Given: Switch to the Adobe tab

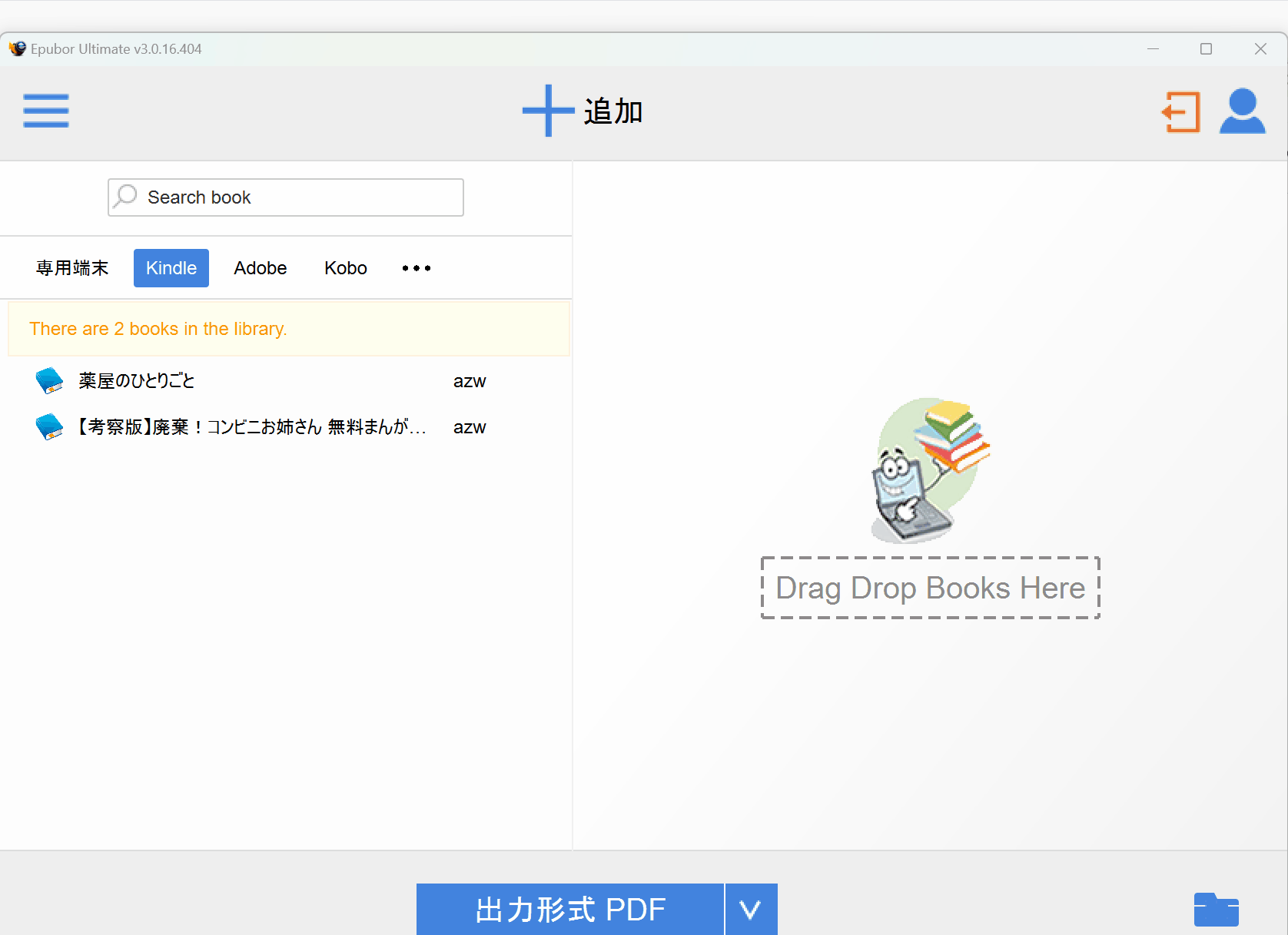Looking at the screenshot, I should (261, 268).
